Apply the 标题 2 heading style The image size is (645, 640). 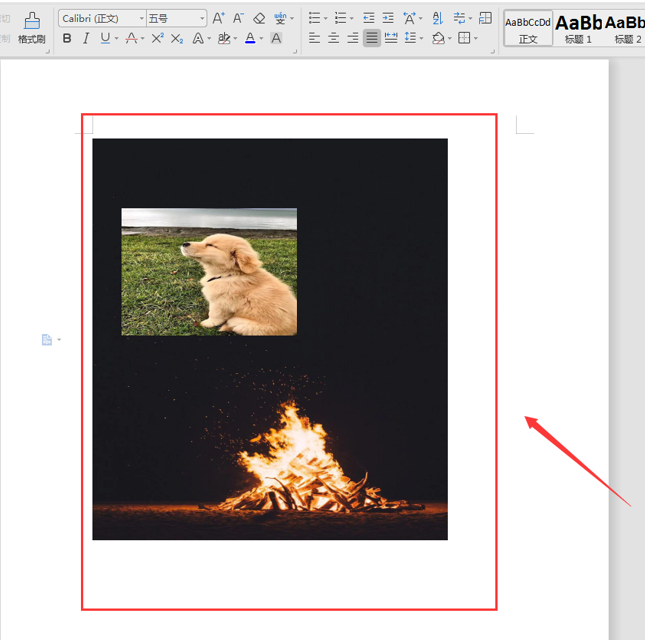click(625, 28)
